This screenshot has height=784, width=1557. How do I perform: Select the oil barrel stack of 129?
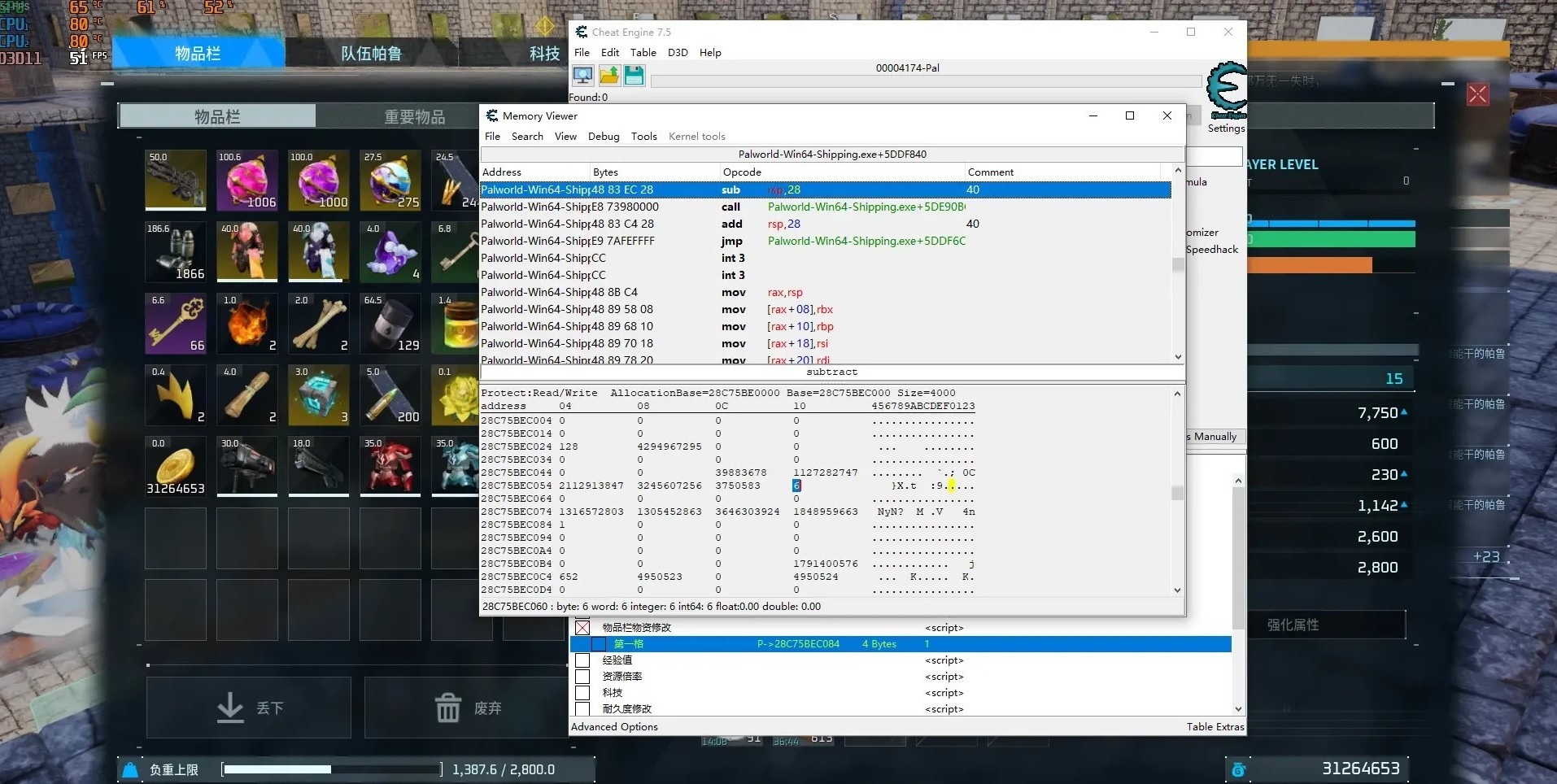(x=390, y=324)
